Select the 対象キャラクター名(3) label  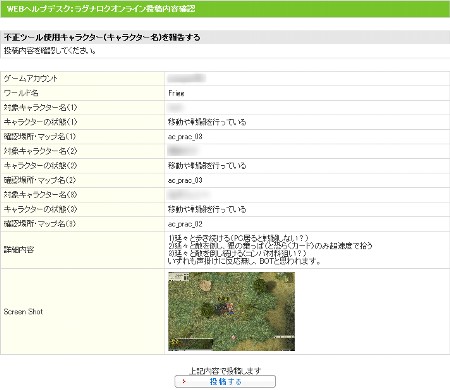pyautogui.click(x=40, y=195)
